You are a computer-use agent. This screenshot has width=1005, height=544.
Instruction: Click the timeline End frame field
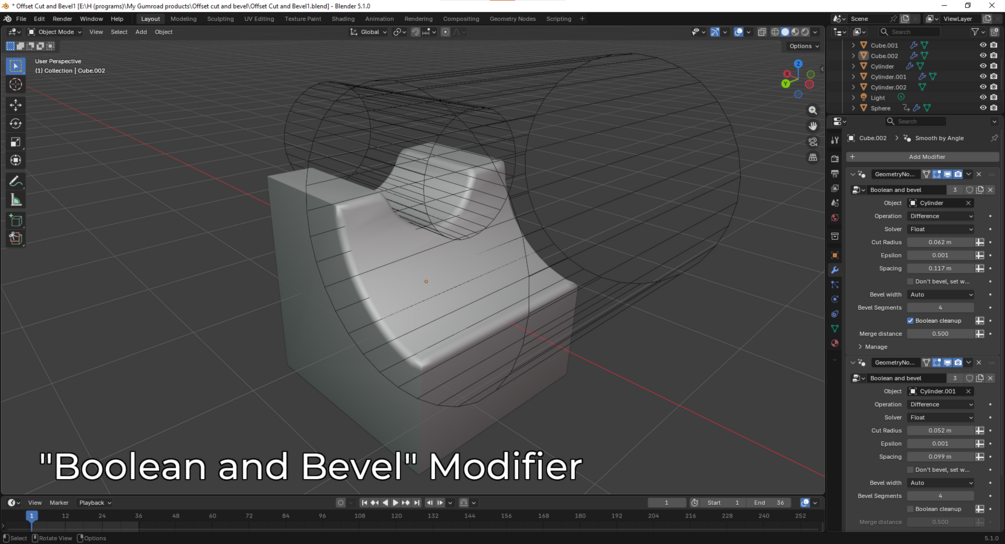click(x=770, y=503)
